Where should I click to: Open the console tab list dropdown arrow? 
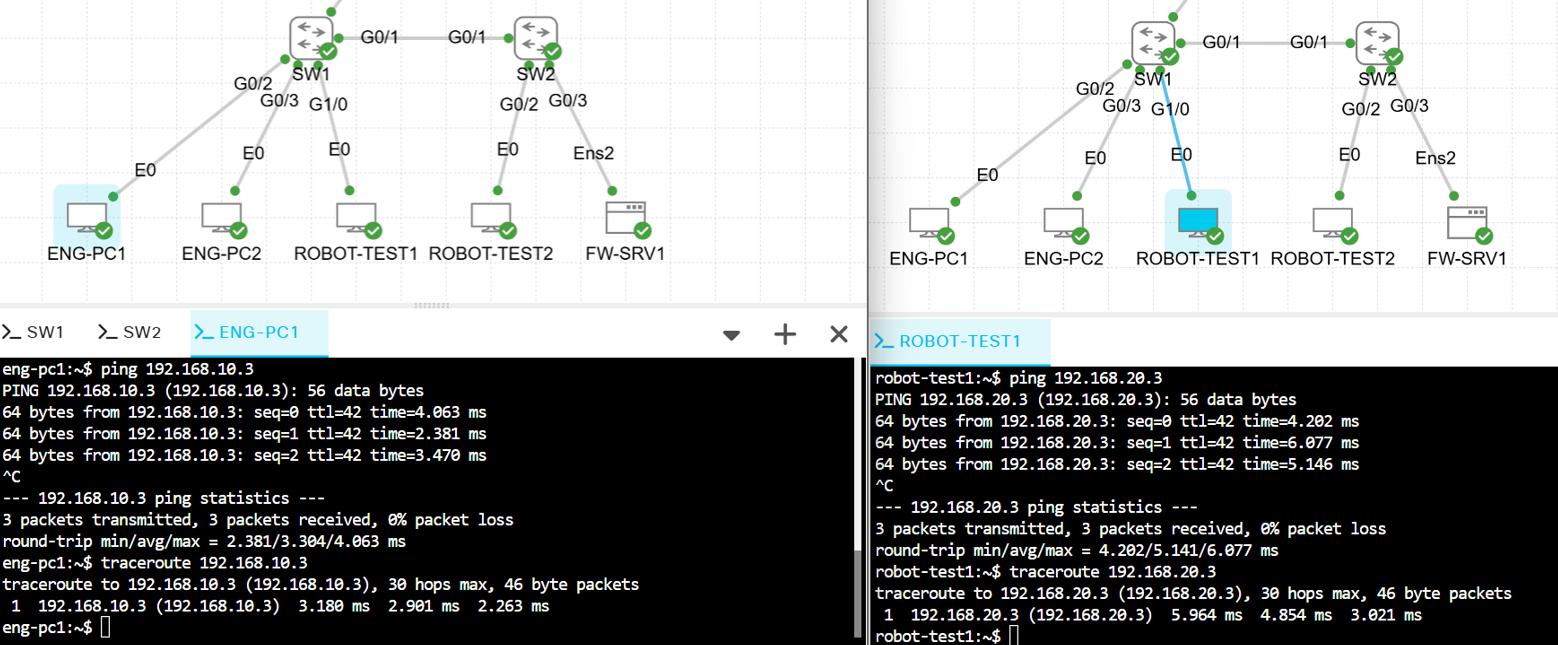(732, 334)
